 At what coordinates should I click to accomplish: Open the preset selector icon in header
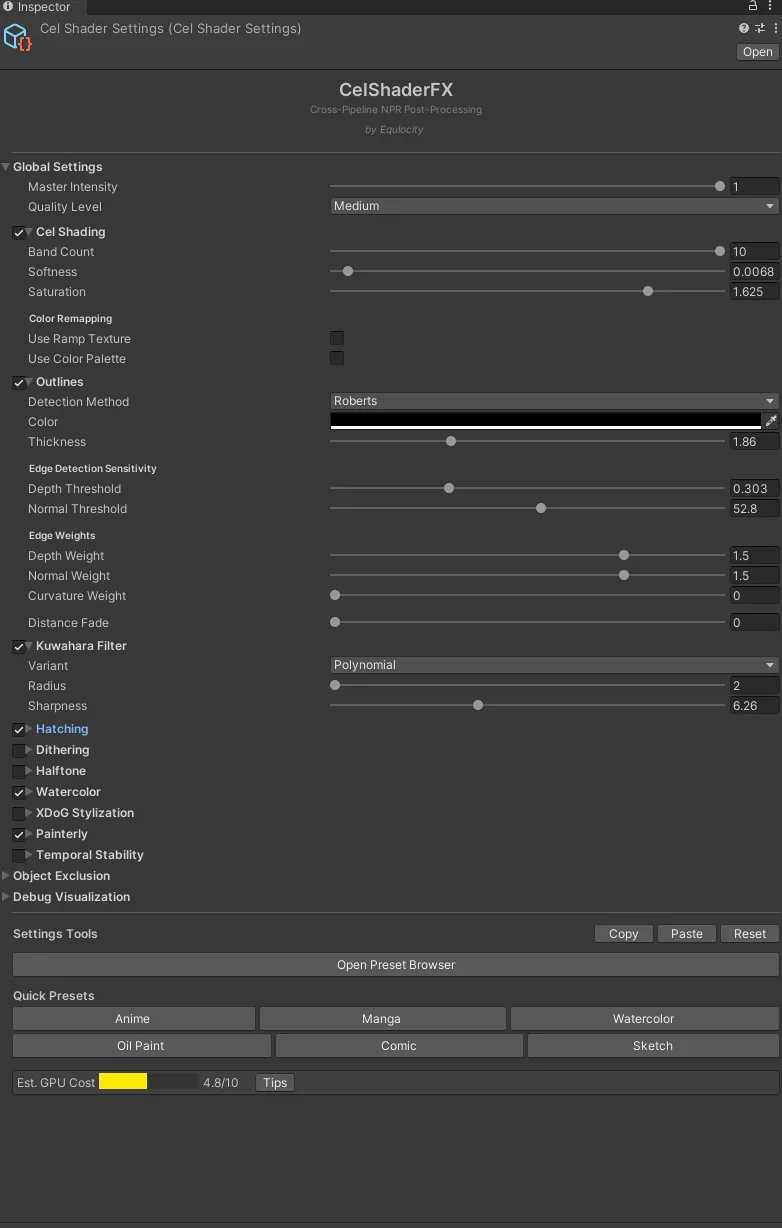[762, 29]
